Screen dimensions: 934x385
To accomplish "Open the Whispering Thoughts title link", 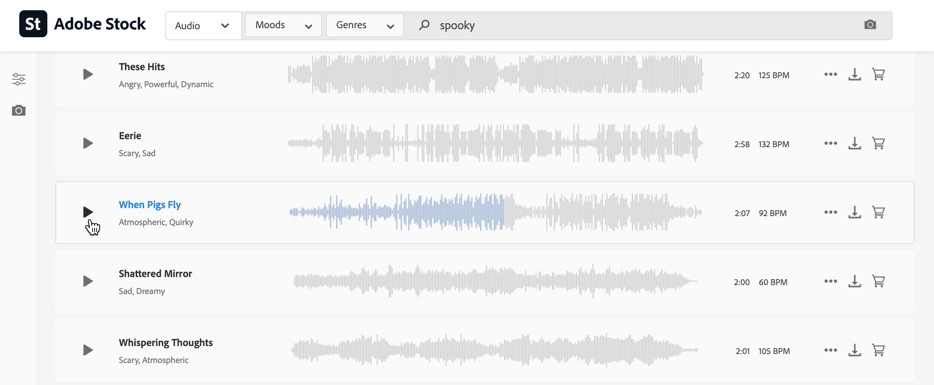I will [x=166, y=343].
